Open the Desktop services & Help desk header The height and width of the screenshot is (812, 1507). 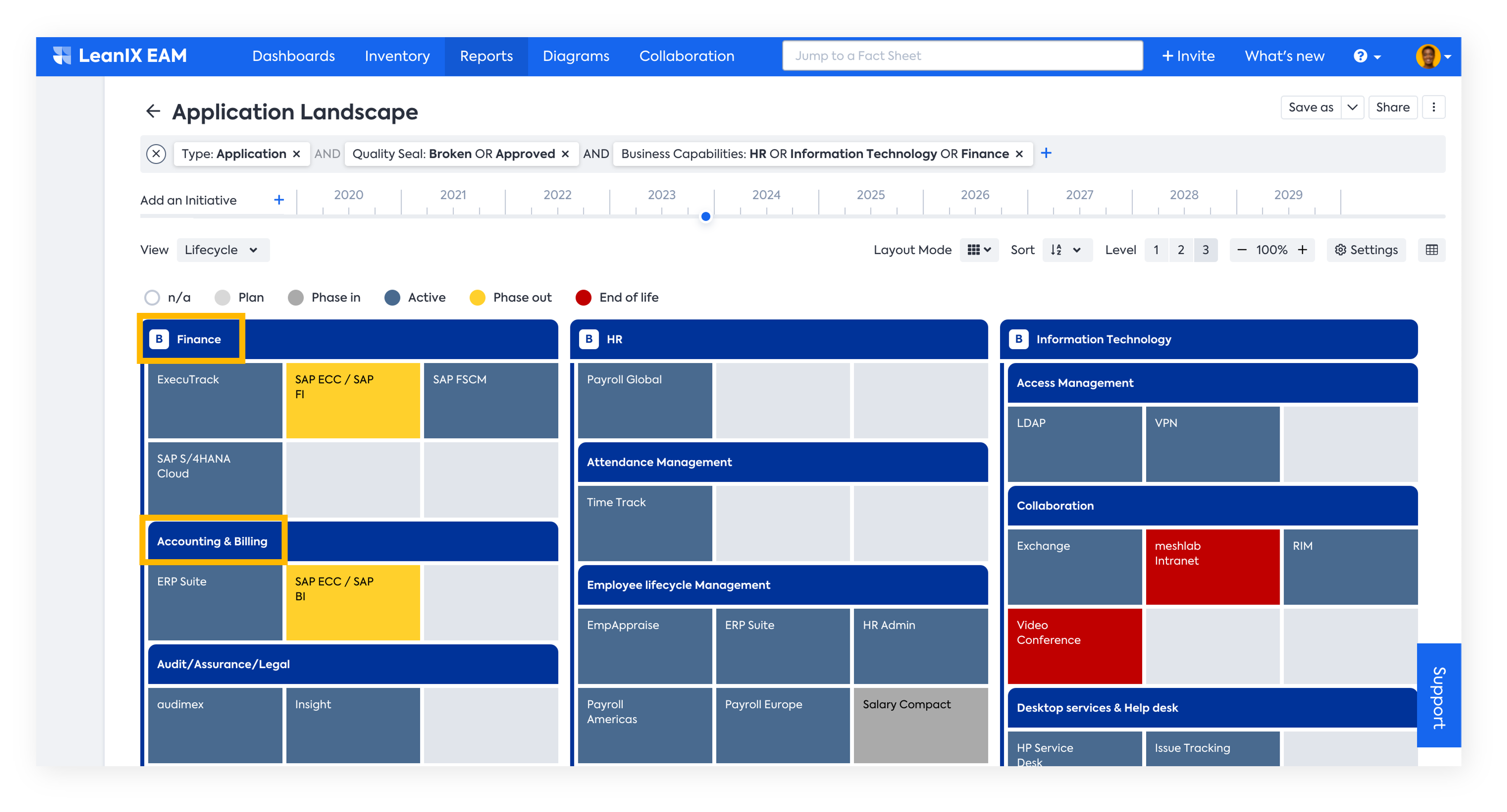1212,707
